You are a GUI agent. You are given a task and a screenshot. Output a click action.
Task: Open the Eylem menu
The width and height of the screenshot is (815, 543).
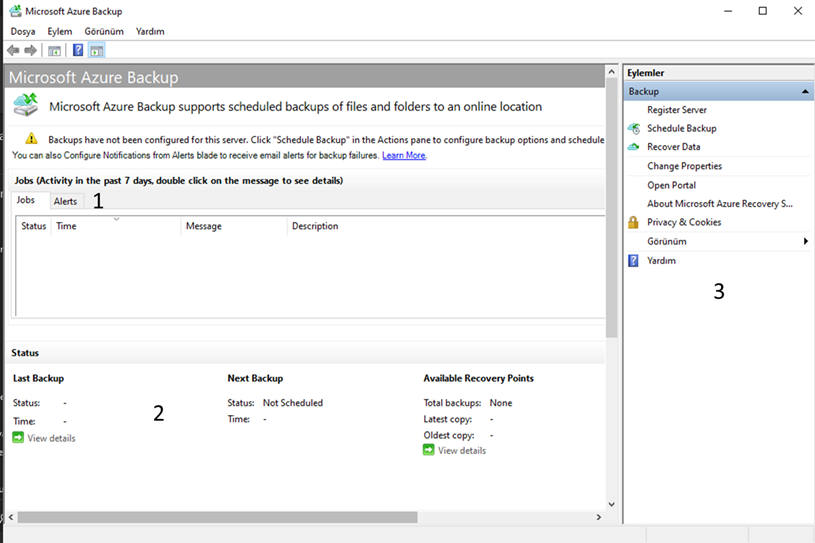tap(60, 31)
